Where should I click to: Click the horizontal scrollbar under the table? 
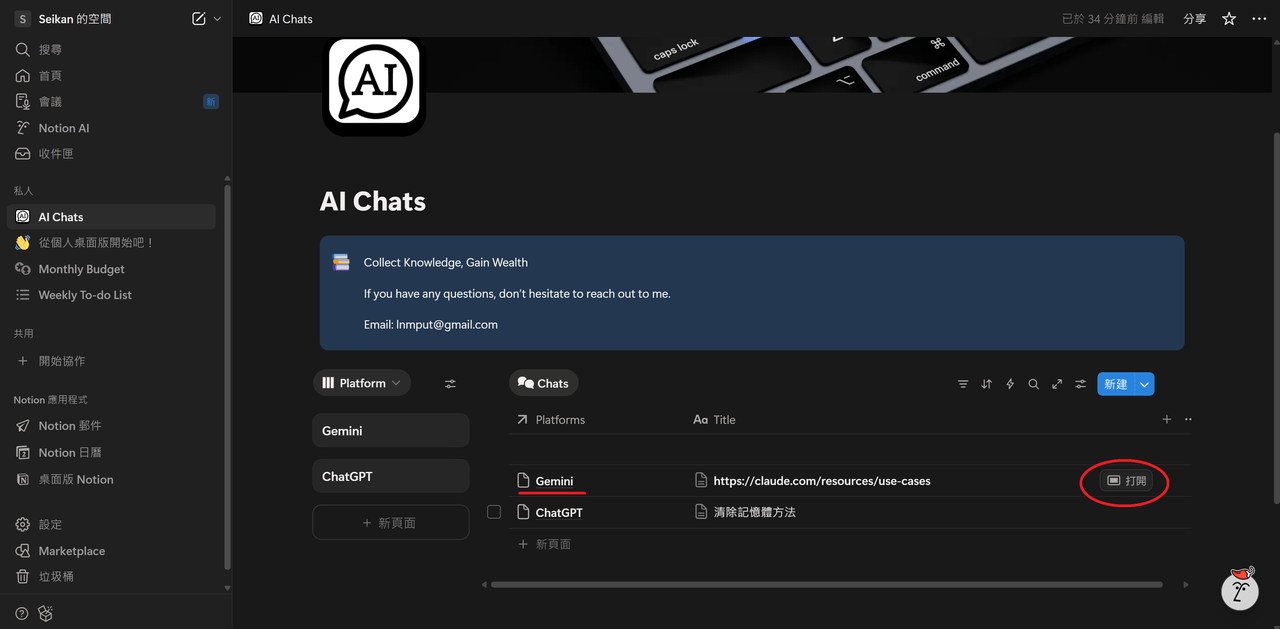point(826,584)
